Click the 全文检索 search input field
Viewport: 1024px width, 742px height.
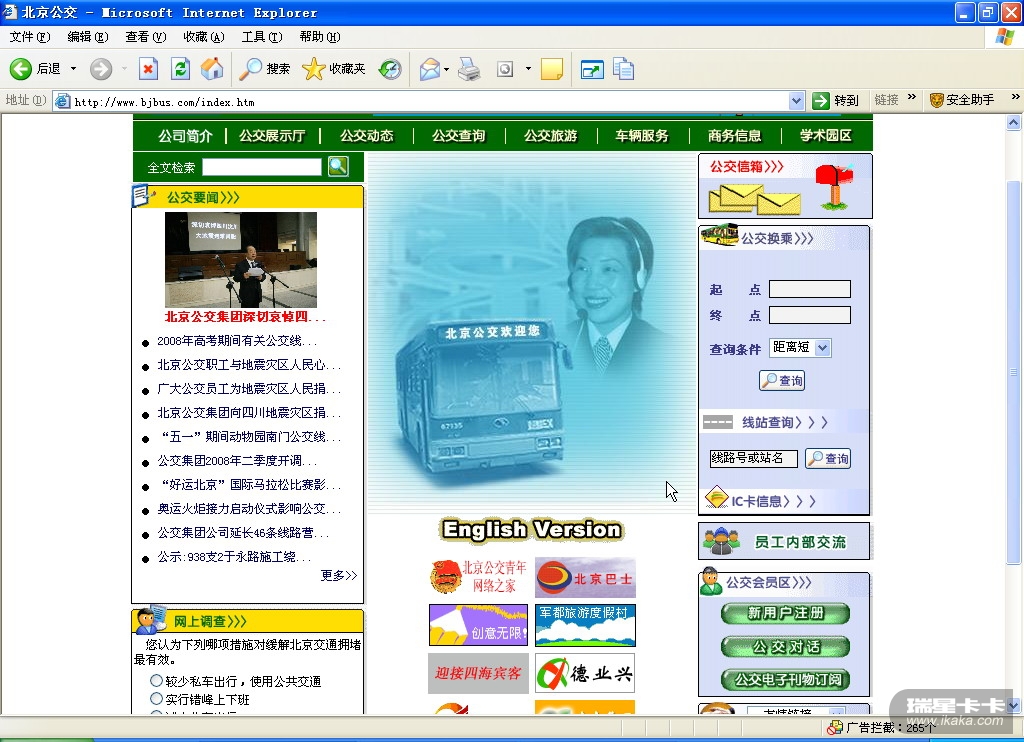[262, 167]
